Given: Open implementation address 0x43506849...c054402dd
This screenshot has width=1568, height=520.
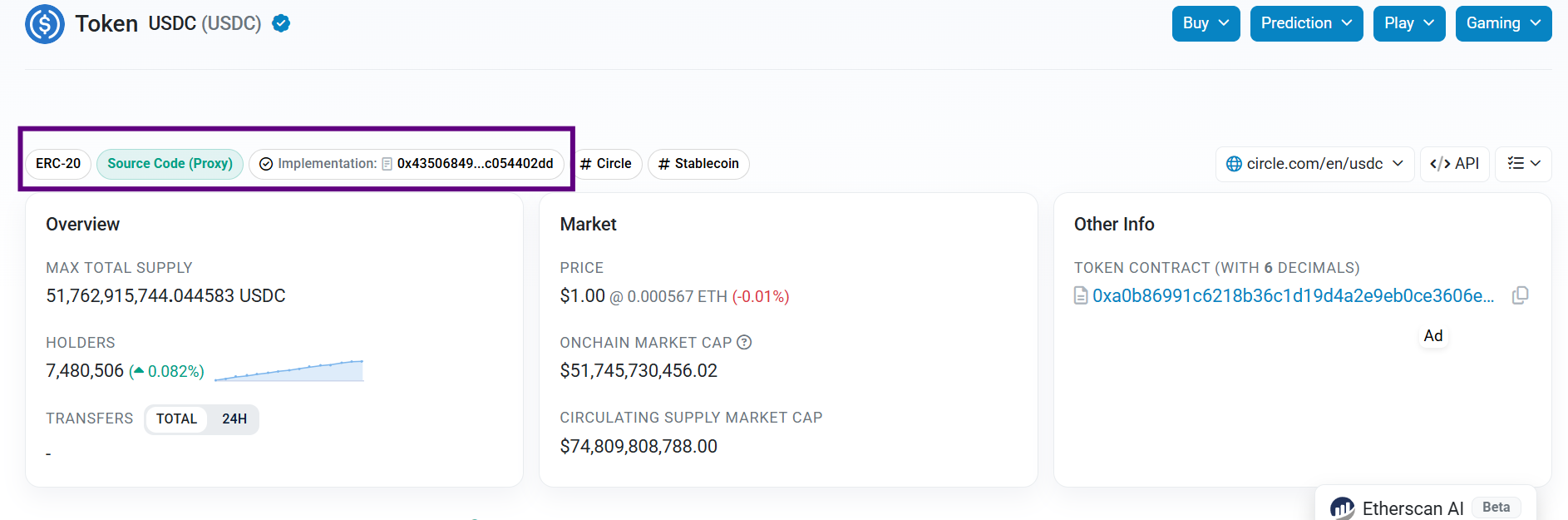Looking at the screenshot, I should [x=476, y=164].
